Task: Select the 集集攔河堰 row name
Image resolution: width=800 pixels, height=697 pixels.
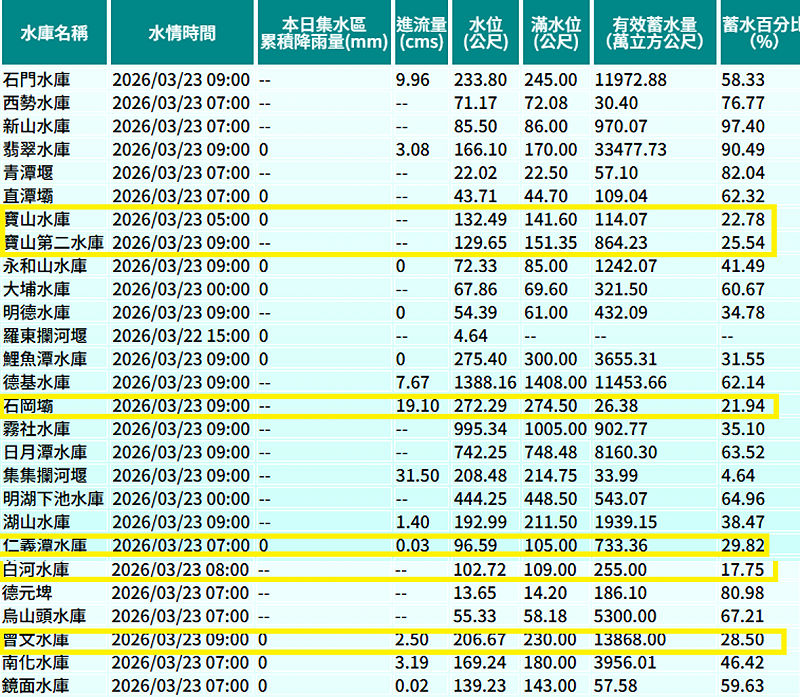Action: coord(45,475)
